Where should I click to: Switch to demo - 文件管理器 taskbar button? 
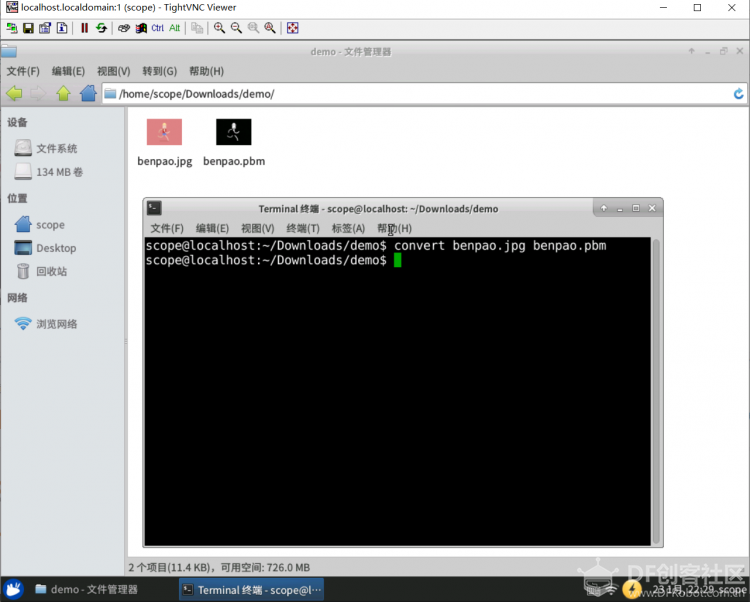[87, 590]
